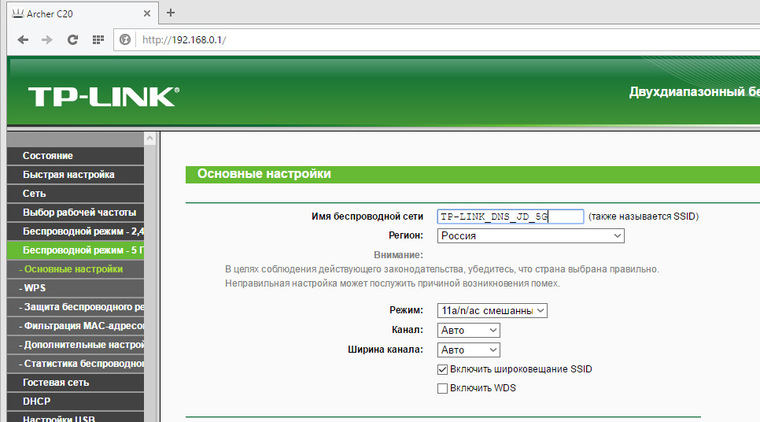Image resolution: width=760 pixels, height=422 pixels.
Task: Click the address bar showing 192.168.0.1
Action: 436,40
